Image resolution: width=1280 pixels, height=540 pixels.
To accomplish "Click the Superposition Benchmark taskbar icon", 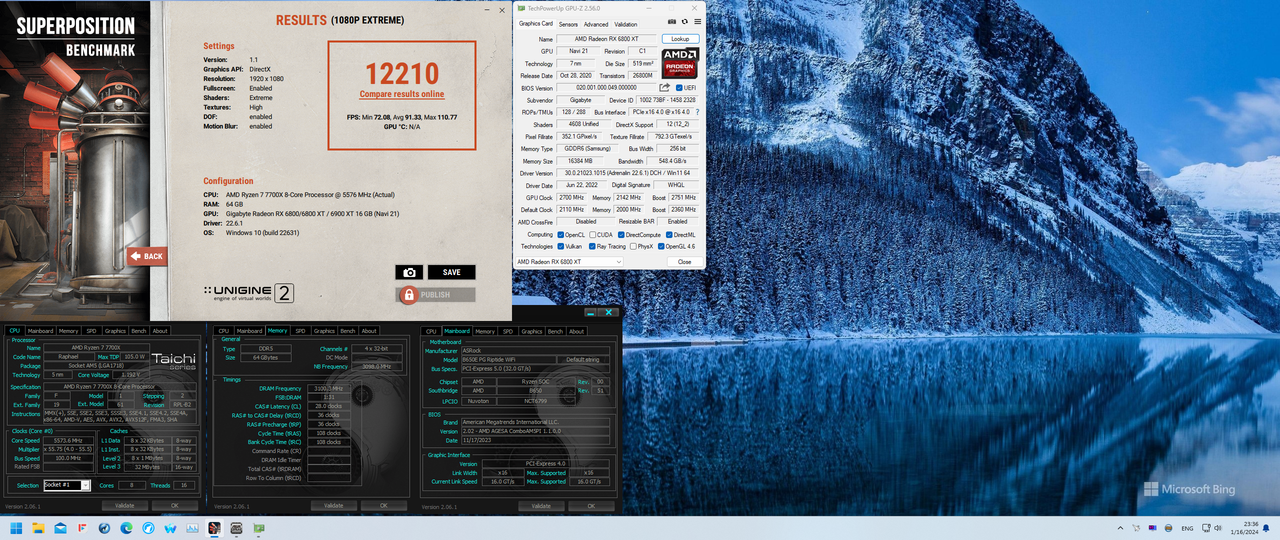I will pyautogui.click(x=213, y=527).
